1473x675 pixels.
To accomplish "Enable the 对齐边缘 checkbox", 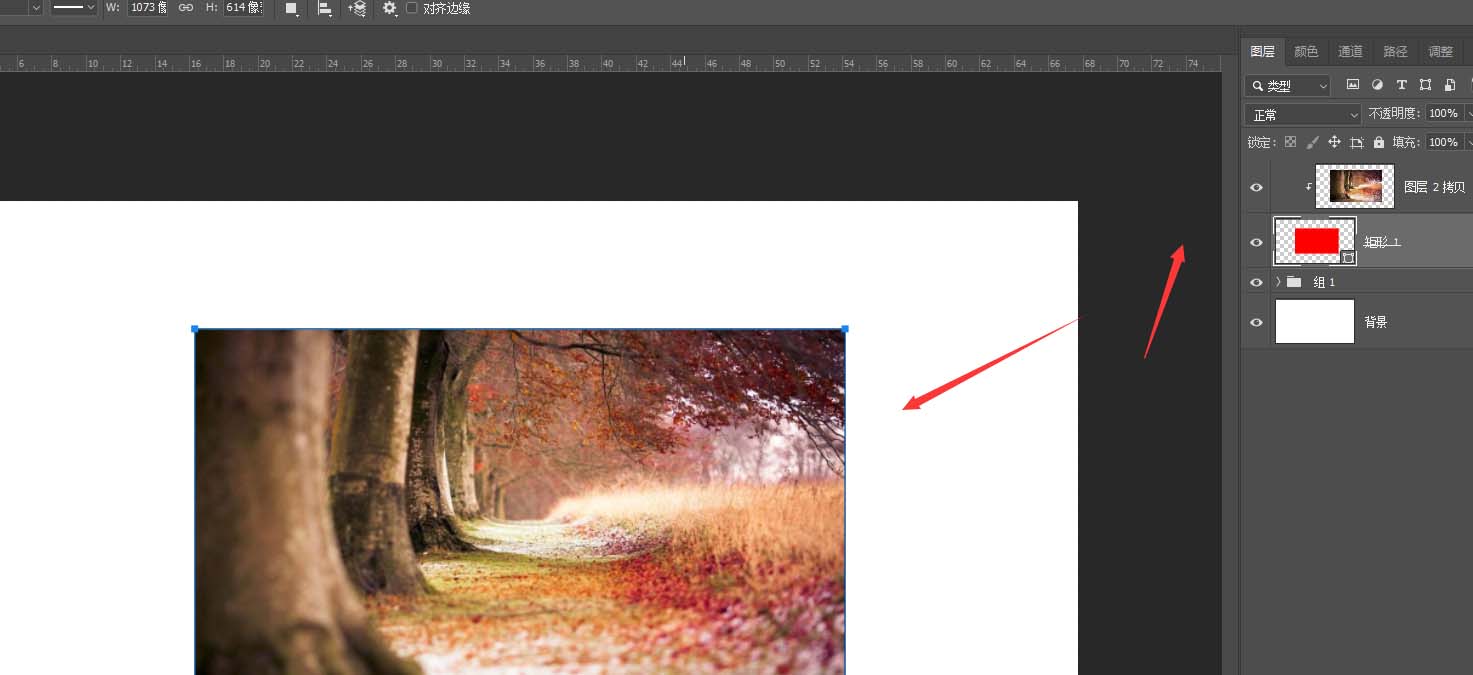I will pyautogui.click(x=411, y=8).
